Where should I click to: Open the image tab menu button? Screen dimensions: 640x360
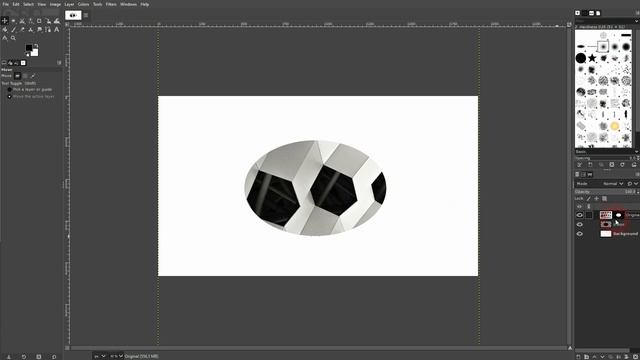(x=86, y=15)
